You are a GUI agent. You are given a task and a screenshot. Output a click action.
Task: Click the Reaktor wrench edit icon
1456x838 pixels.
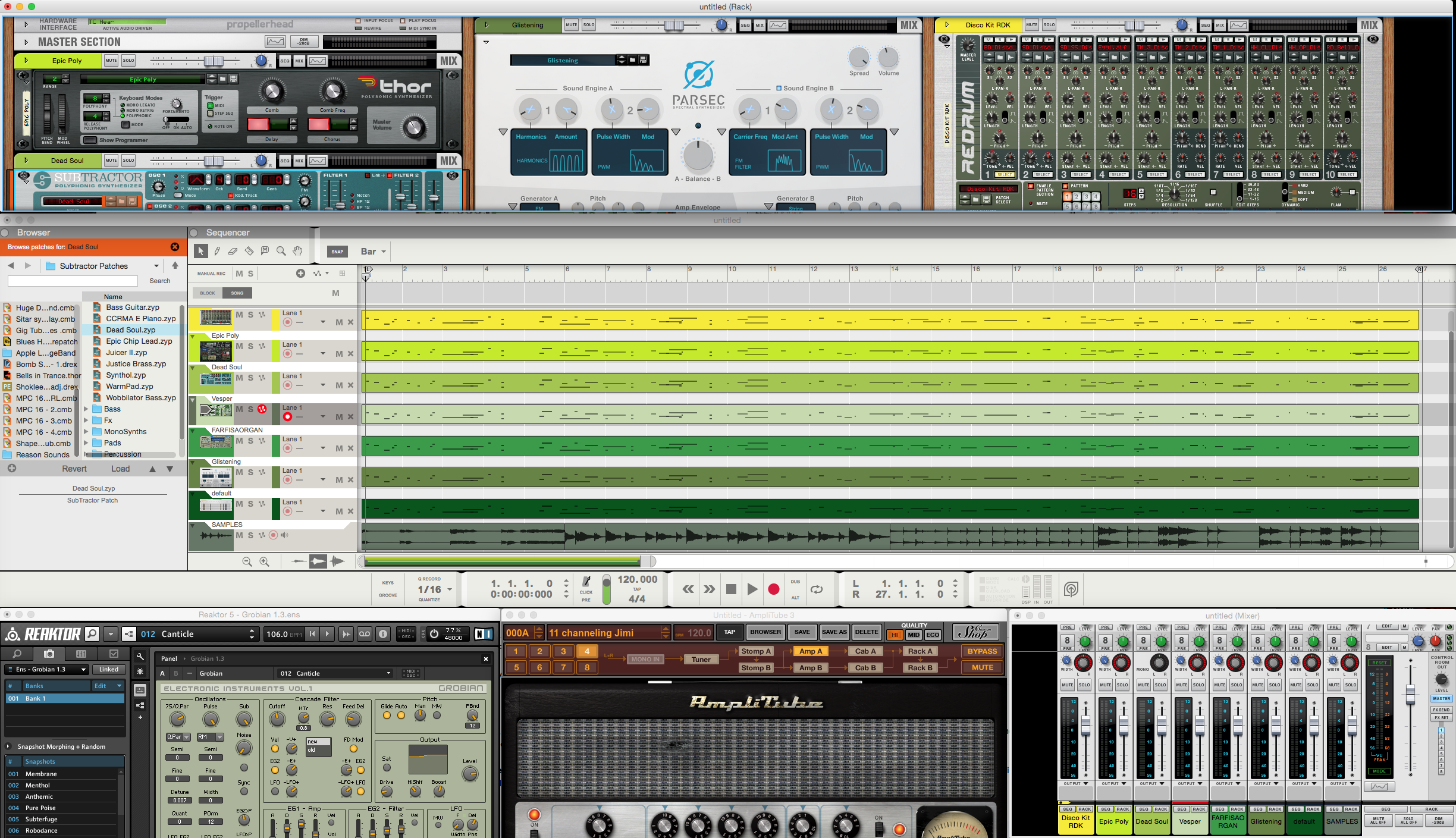click(x=140, y=657)
